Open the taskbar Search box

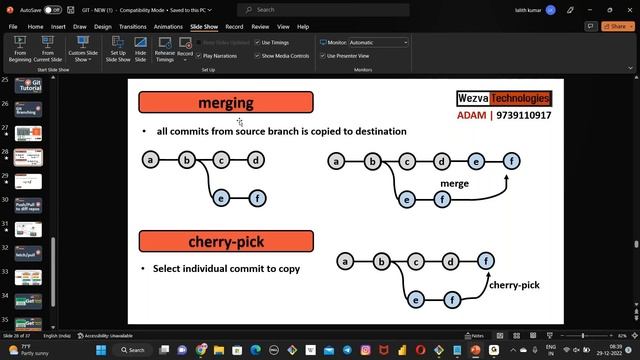point(133,350)
